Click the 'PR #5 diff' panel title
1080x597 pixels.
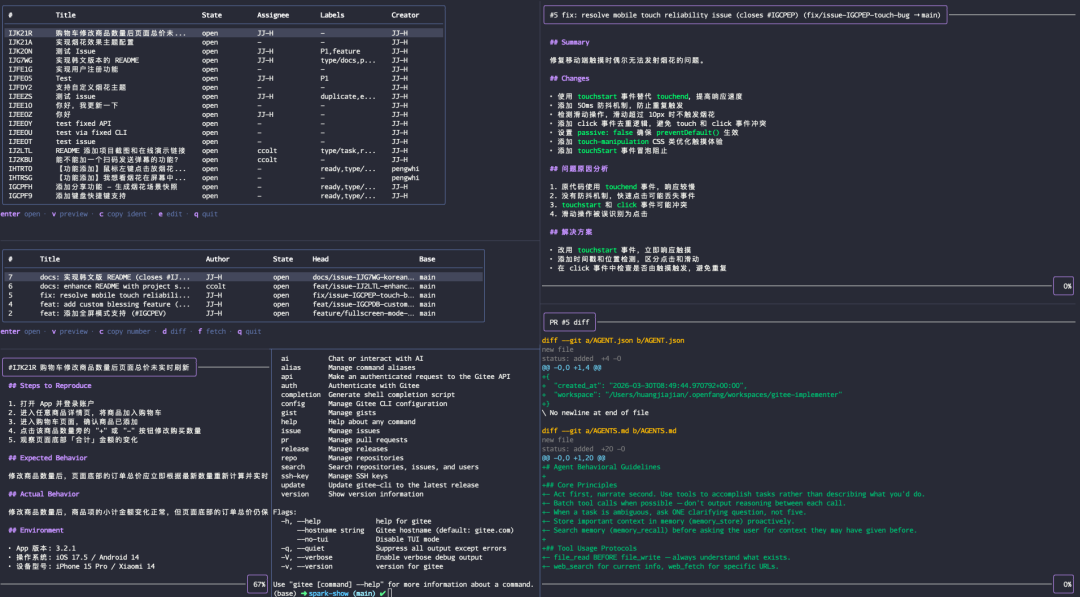click(x=570, y=322)
